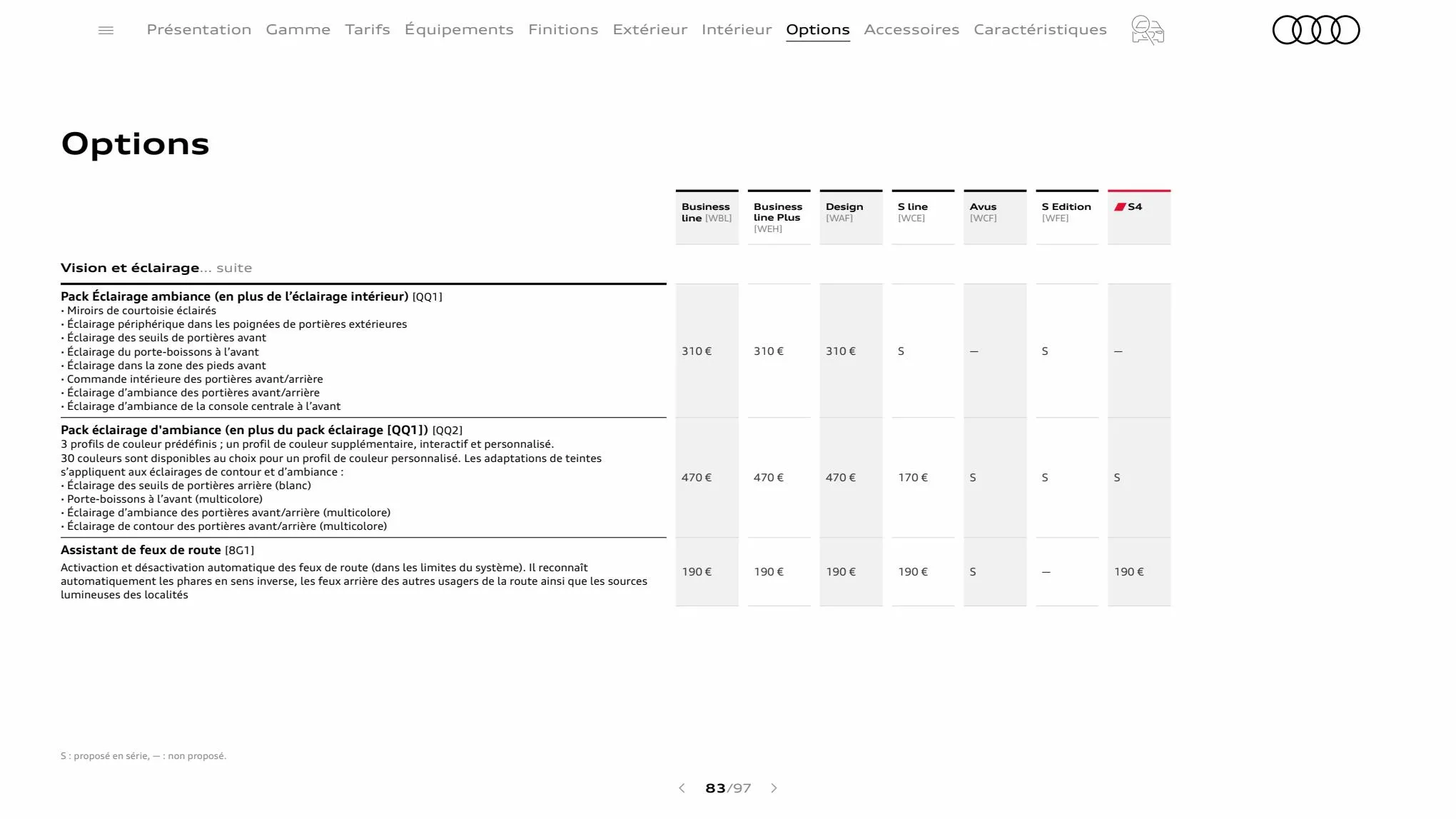The image size is (1456, 819).
Task: Click 190 € under Business line
Action: (x=697, y=572)
